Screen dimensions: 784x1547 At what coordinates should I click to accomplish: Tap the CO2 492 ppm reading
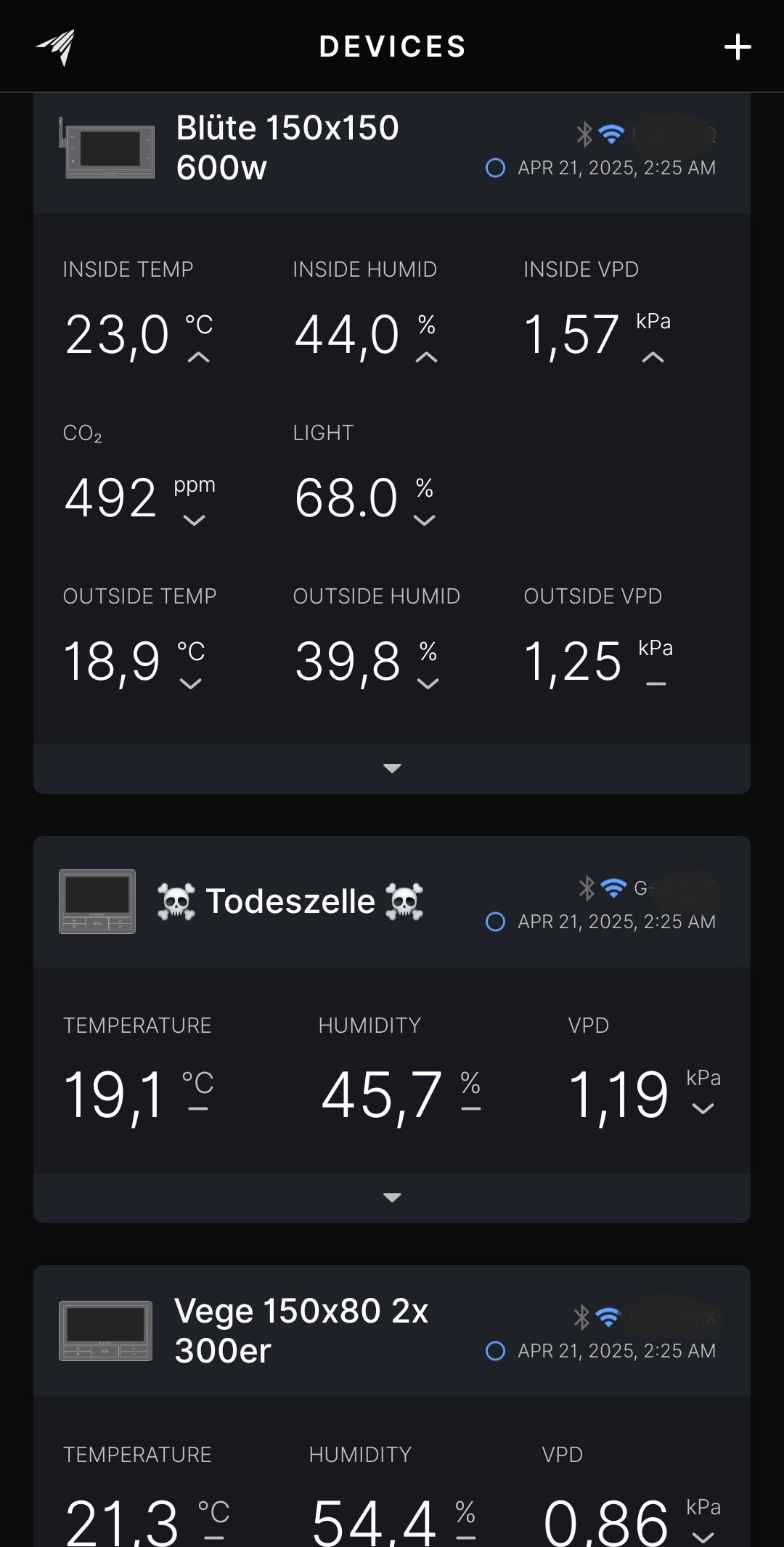pyautogui.click(x=111, y=498)
